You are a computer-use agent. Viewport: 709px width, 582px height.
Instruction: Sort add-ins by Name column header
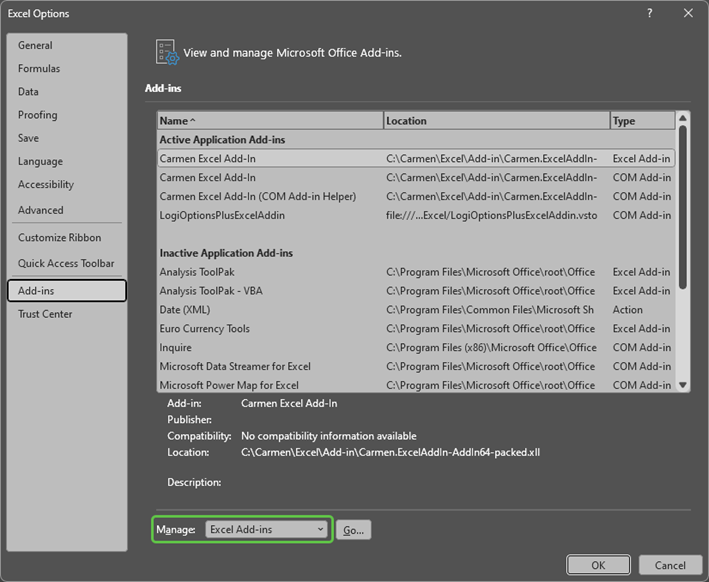pos(270,121)
